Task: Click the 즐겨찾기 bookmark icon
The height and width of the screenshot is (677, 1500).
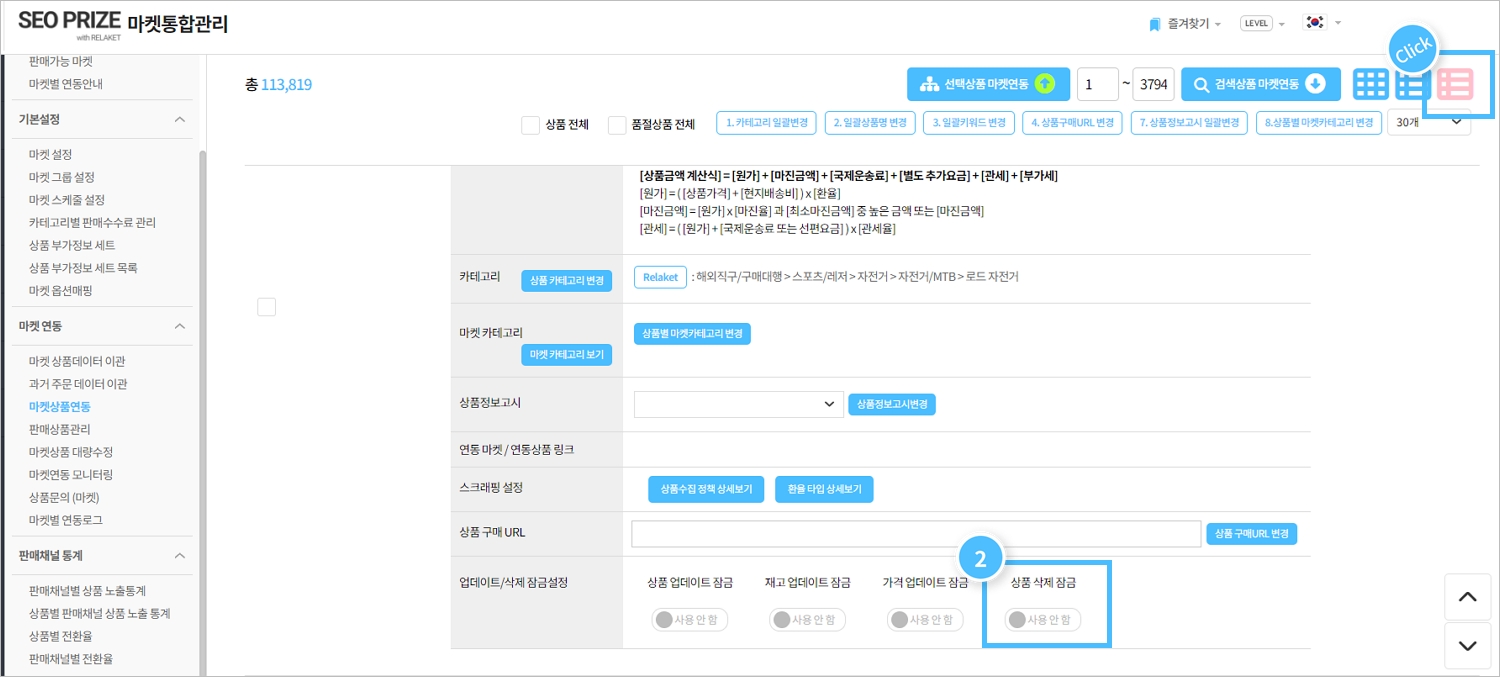Action: pos(1155,23)
